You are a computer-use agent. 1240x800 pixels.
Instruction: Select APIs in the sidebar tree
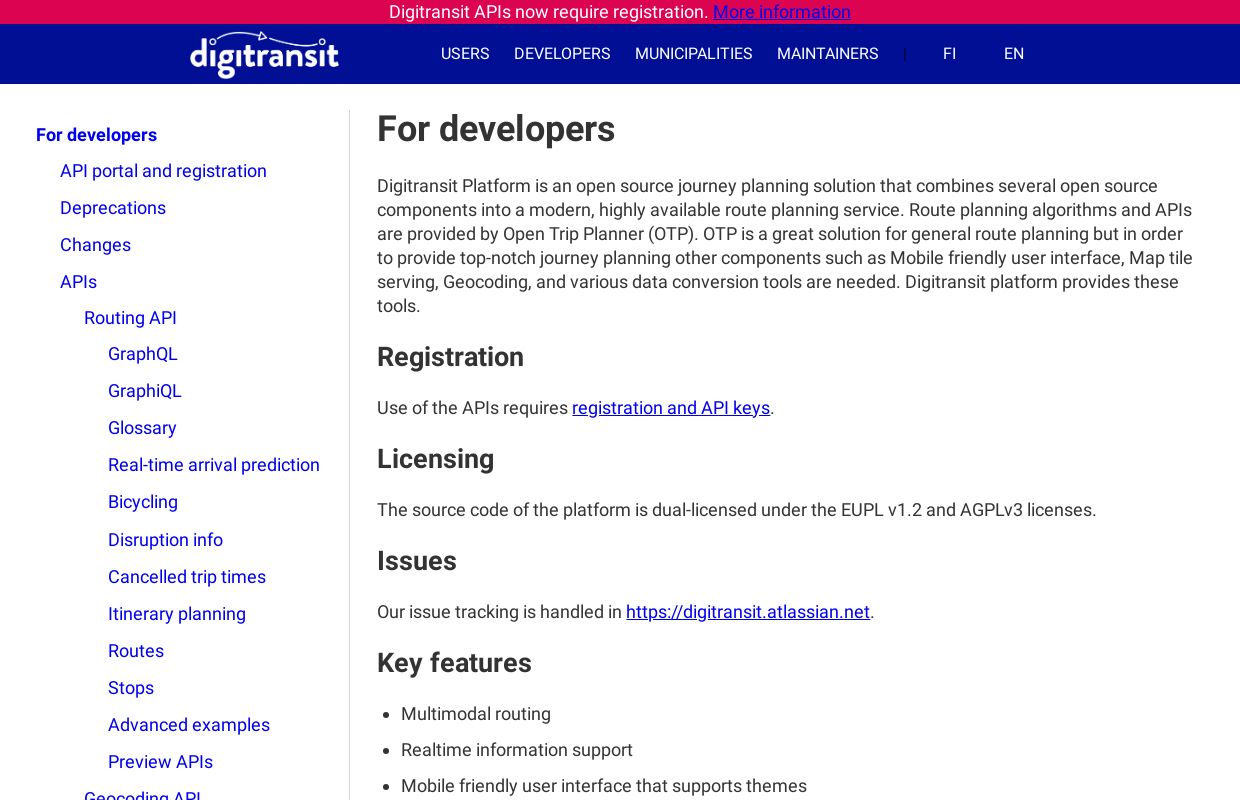(78, 282)
